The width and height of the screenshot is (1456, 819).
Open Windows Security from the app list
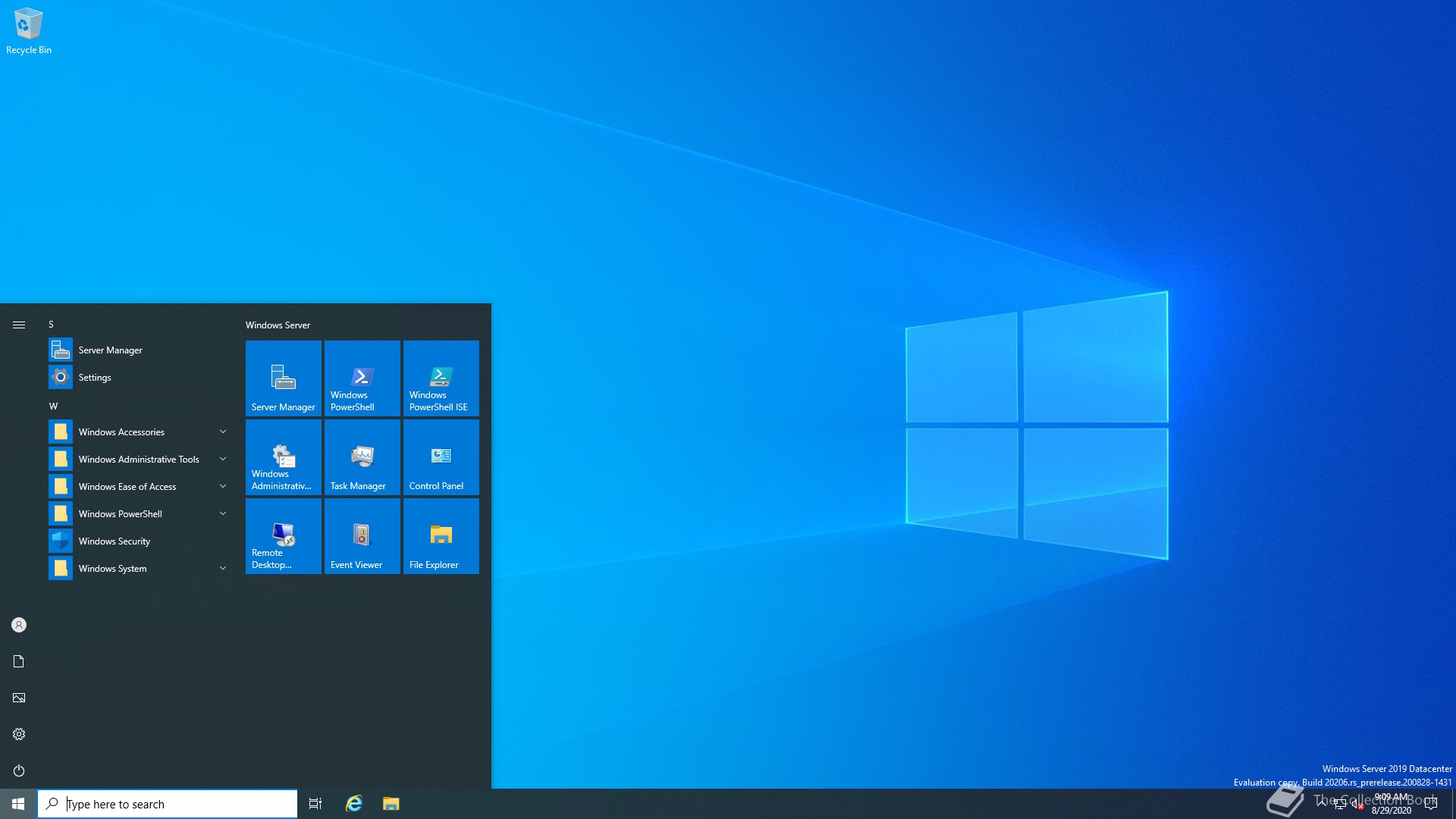point(114,541)
